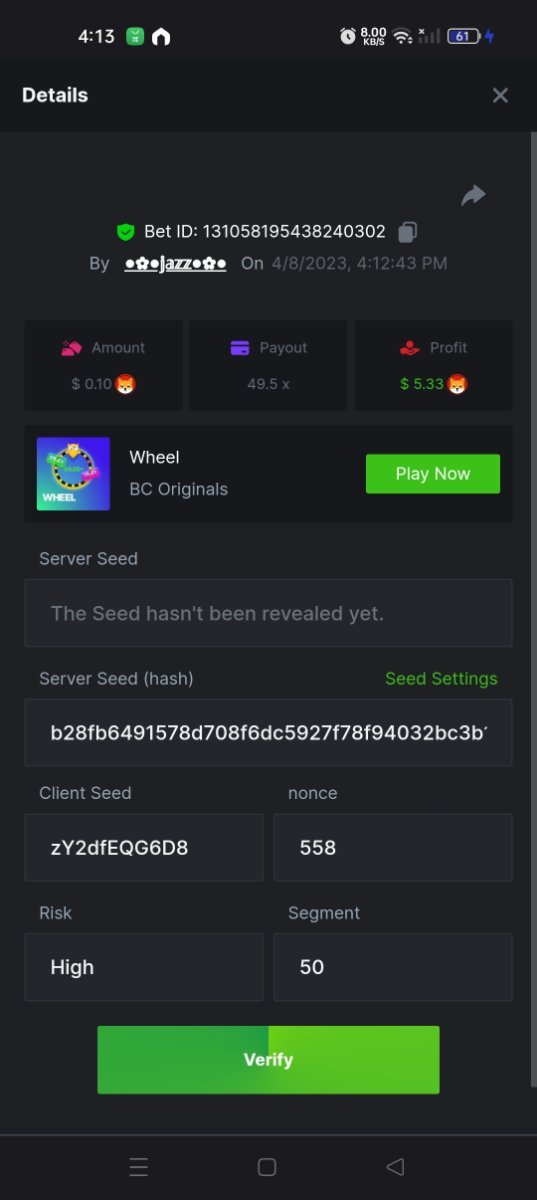Tap the Amount pink icon

(70, 348)
